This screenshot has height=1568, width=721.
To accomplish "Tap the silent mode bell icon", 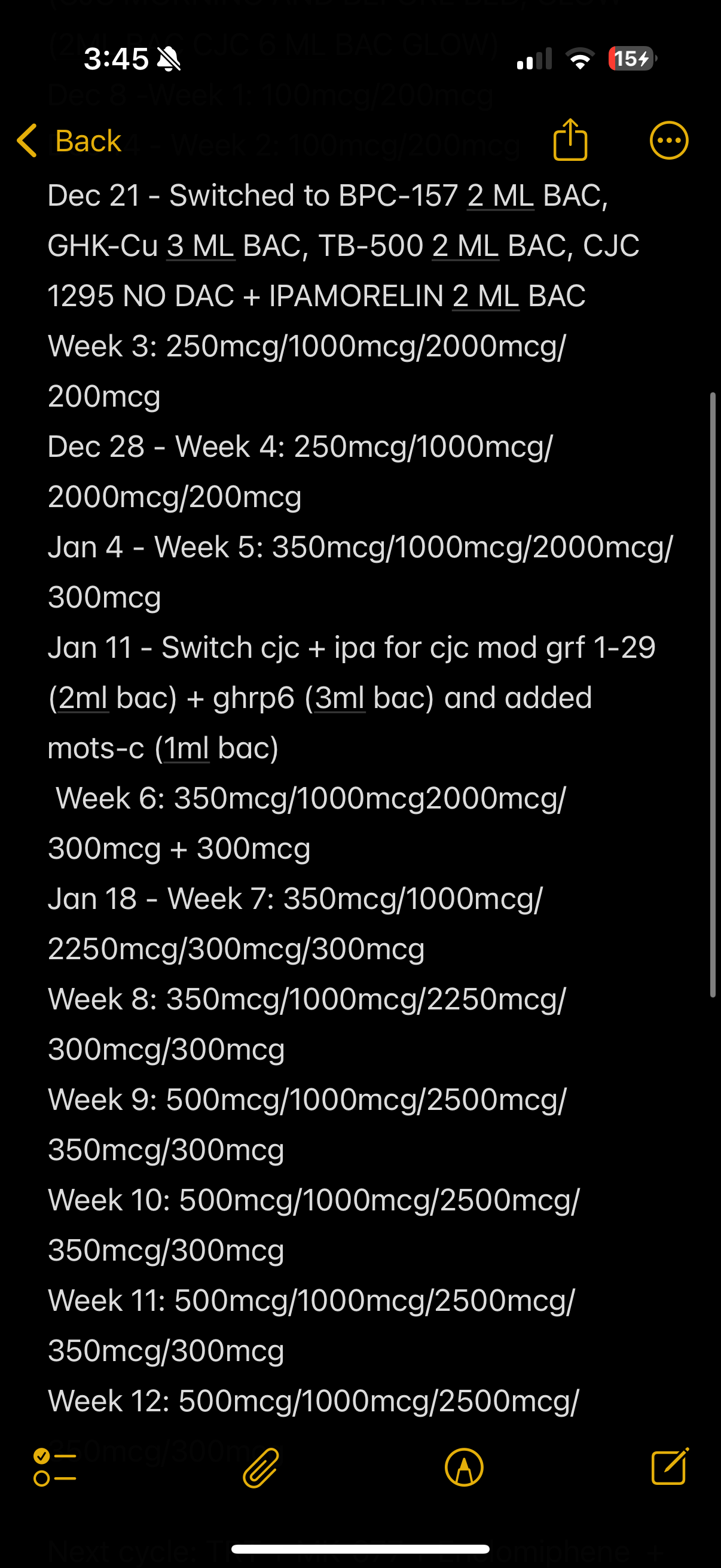I will (x=169, y=59).
